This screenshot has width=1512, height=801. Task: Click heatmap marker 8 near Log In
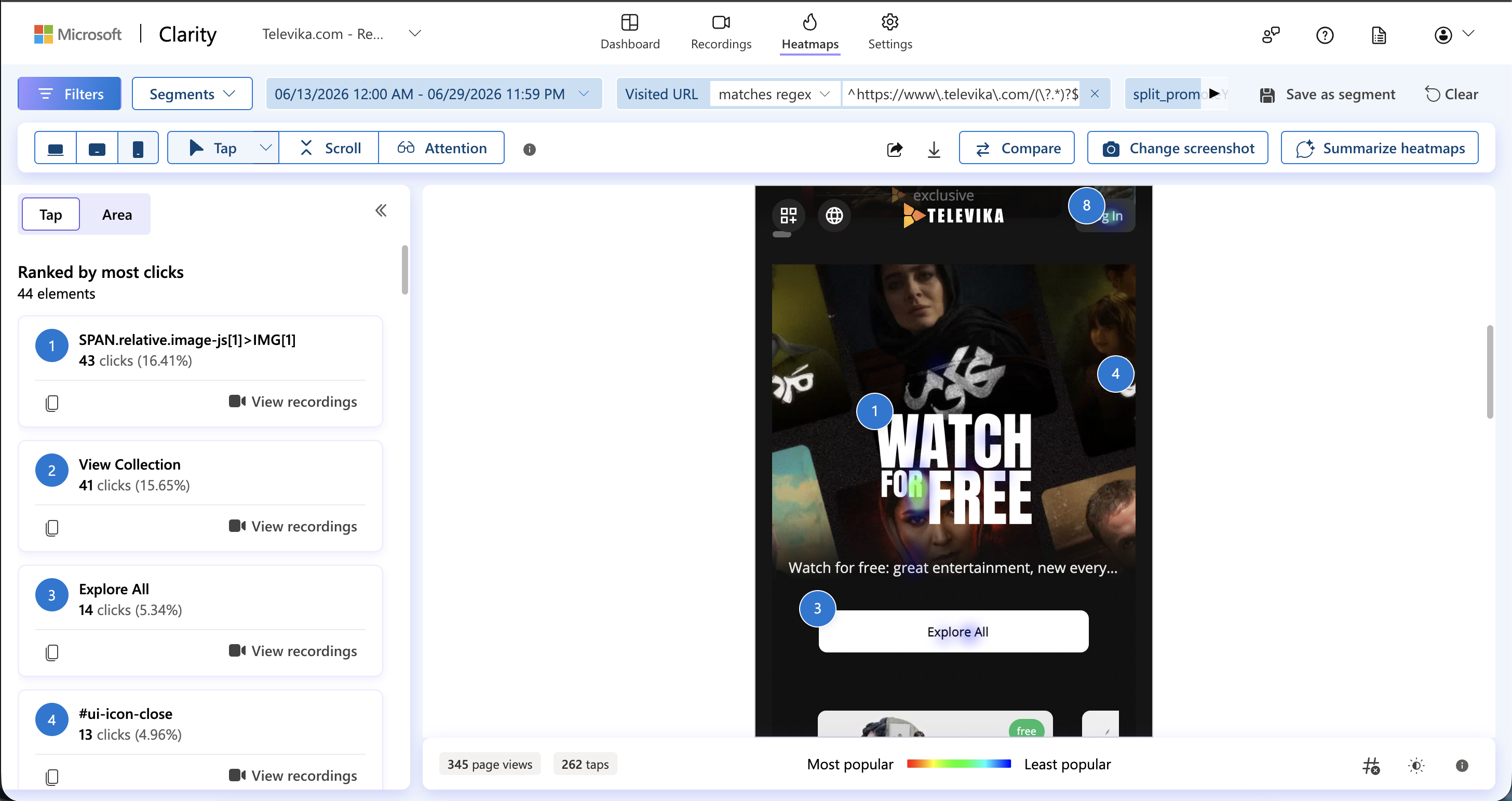click(x=1086, y=205)
